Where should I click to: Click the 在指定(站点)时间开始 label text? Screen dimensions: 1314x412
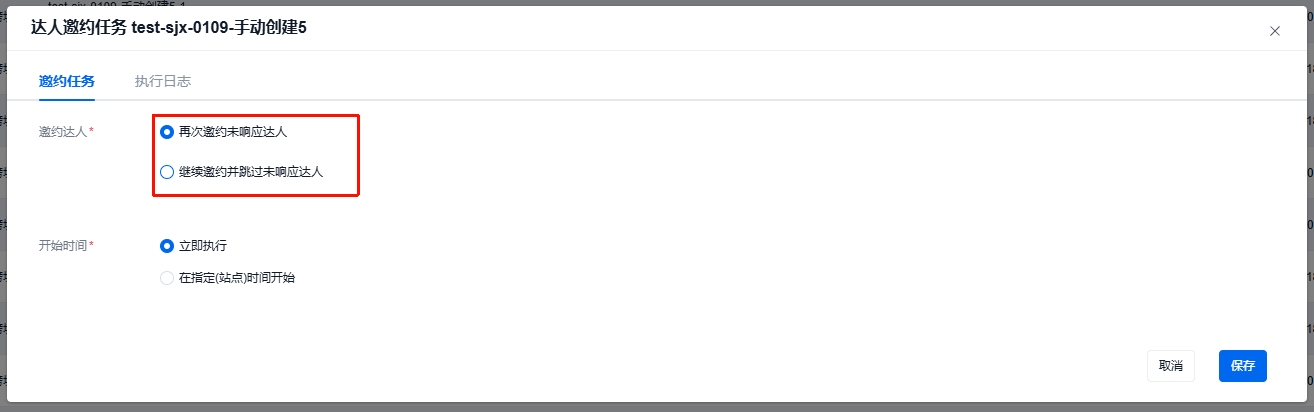coord(237,278)
